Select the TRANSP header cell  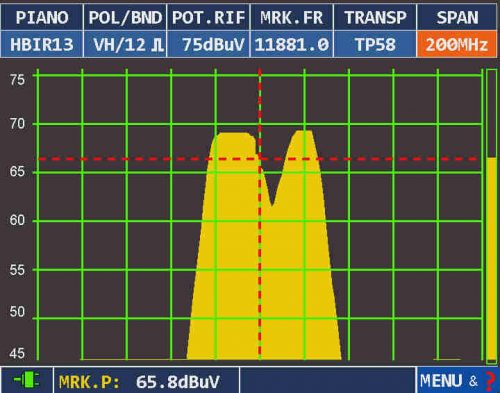point(375,17)
